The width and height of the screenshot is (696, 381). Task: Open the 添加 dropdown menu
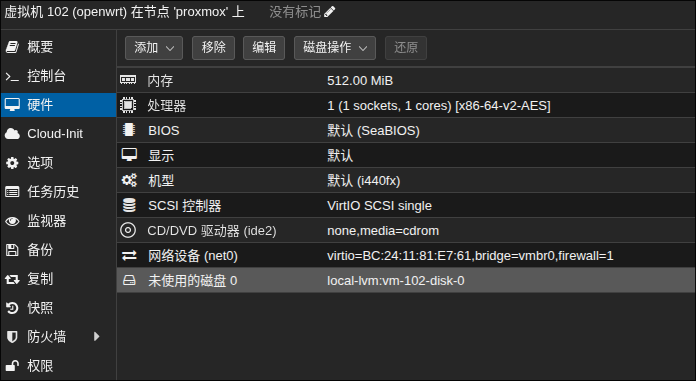154,48
